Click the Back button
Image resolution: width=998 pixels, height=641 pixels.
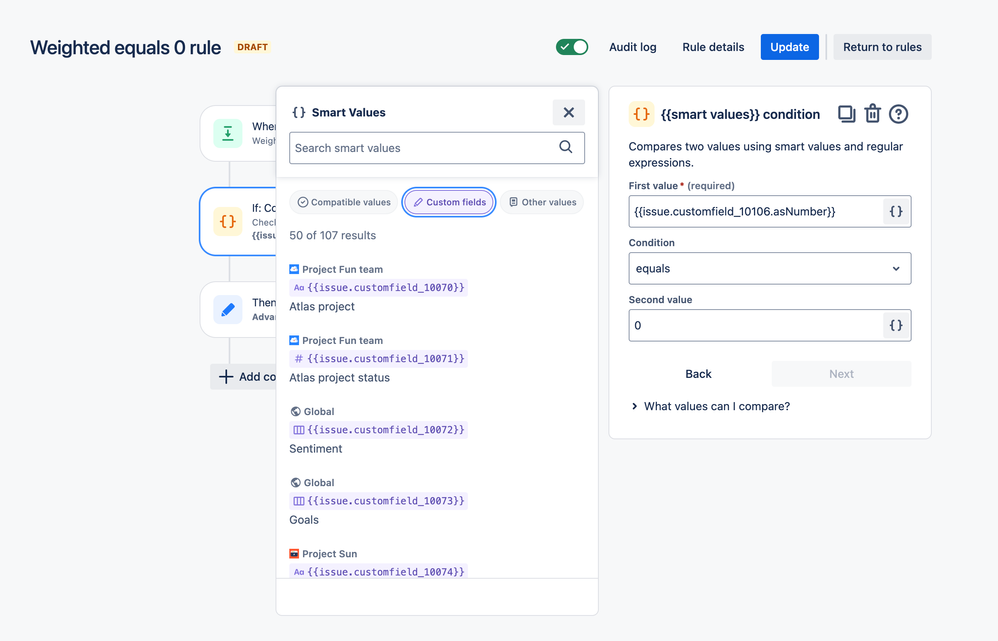coord(698,374)
